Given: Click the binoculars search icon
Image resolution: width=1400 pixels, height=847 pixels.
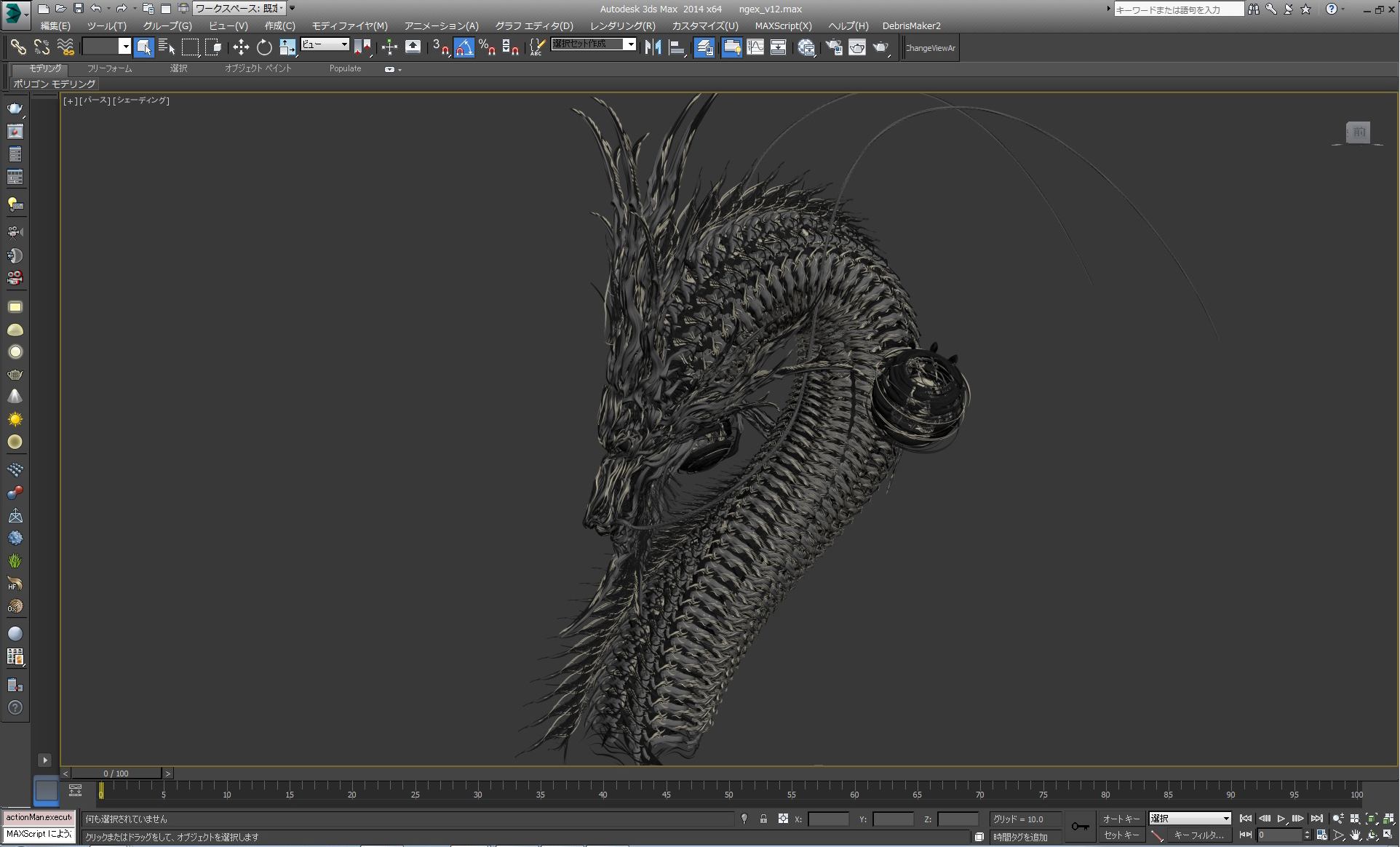Looking at the screenshot, I should tap(1253, 9).
